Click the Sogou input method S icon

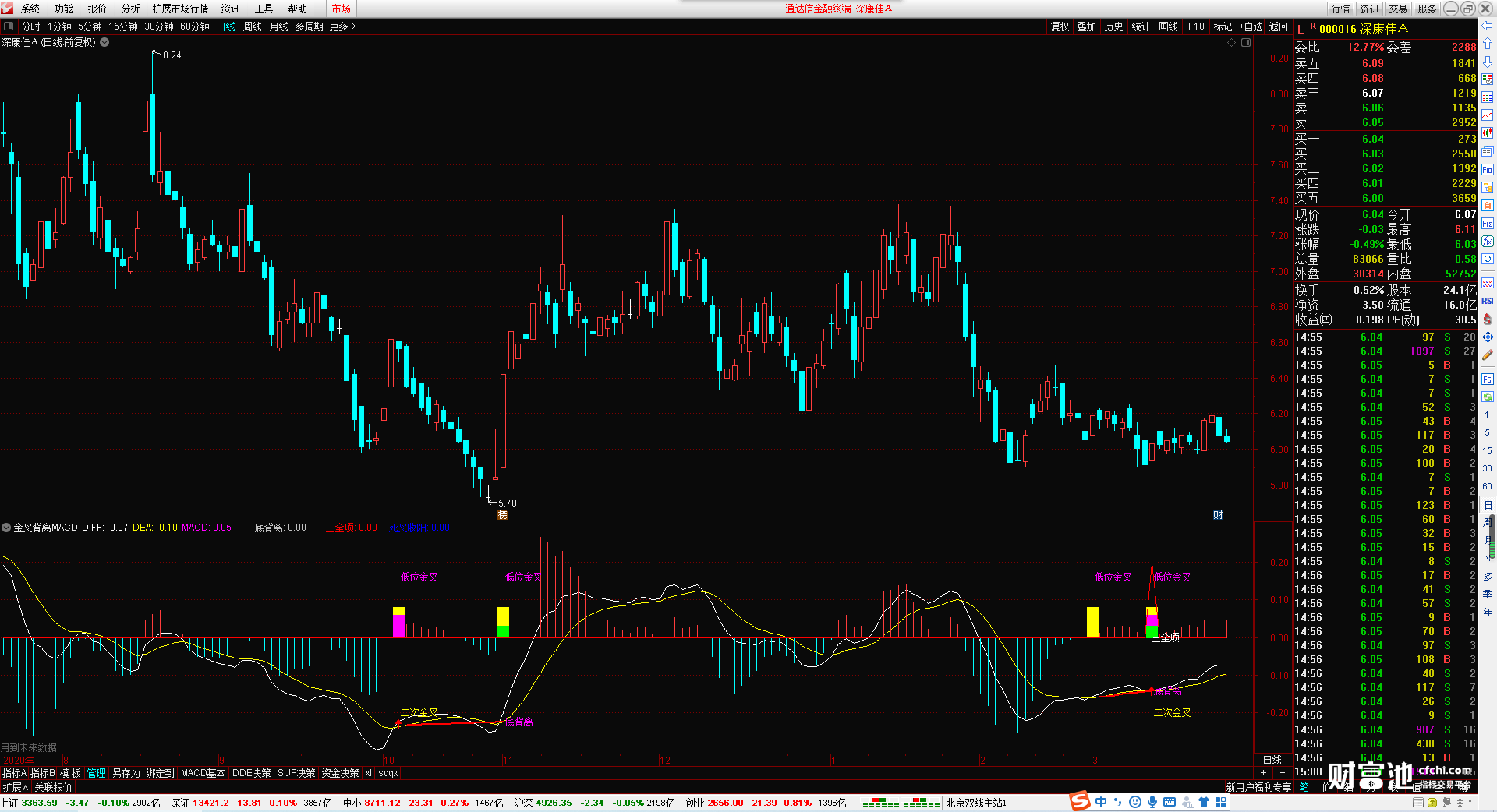(x=1080, y=802)
